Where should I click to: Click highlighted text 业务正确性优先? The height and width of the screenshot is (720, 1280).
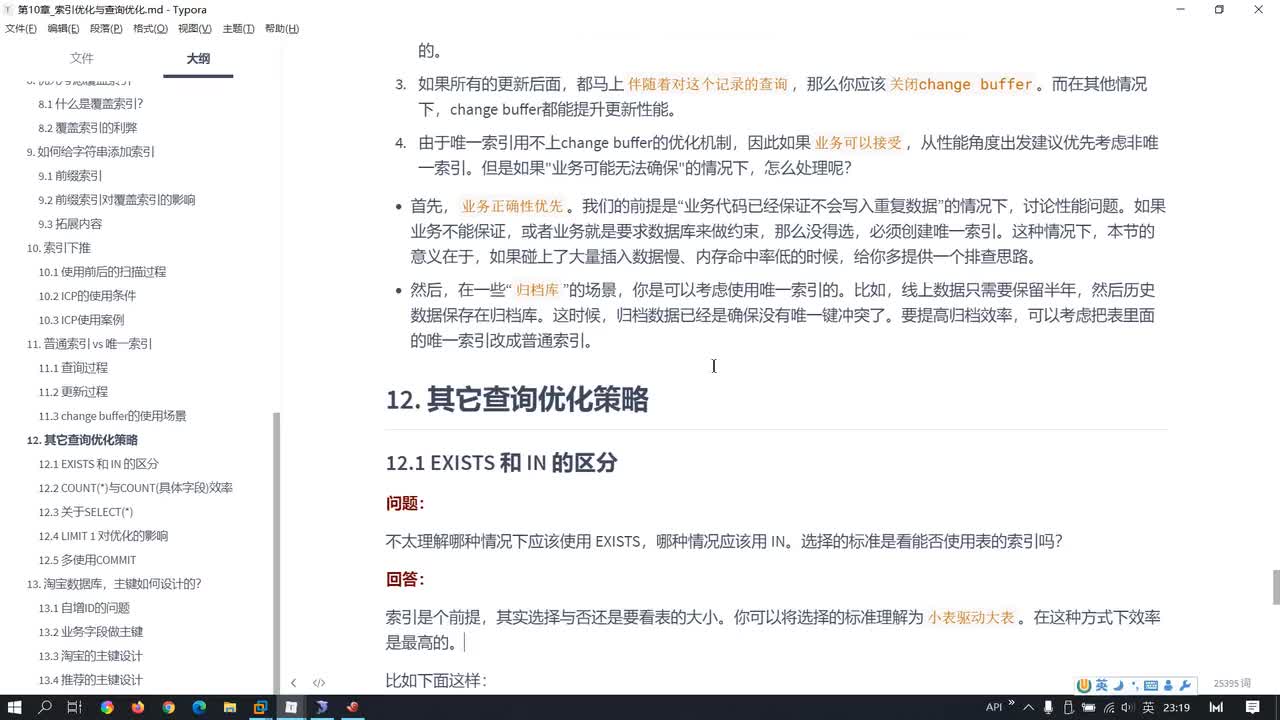coord(512,207)
